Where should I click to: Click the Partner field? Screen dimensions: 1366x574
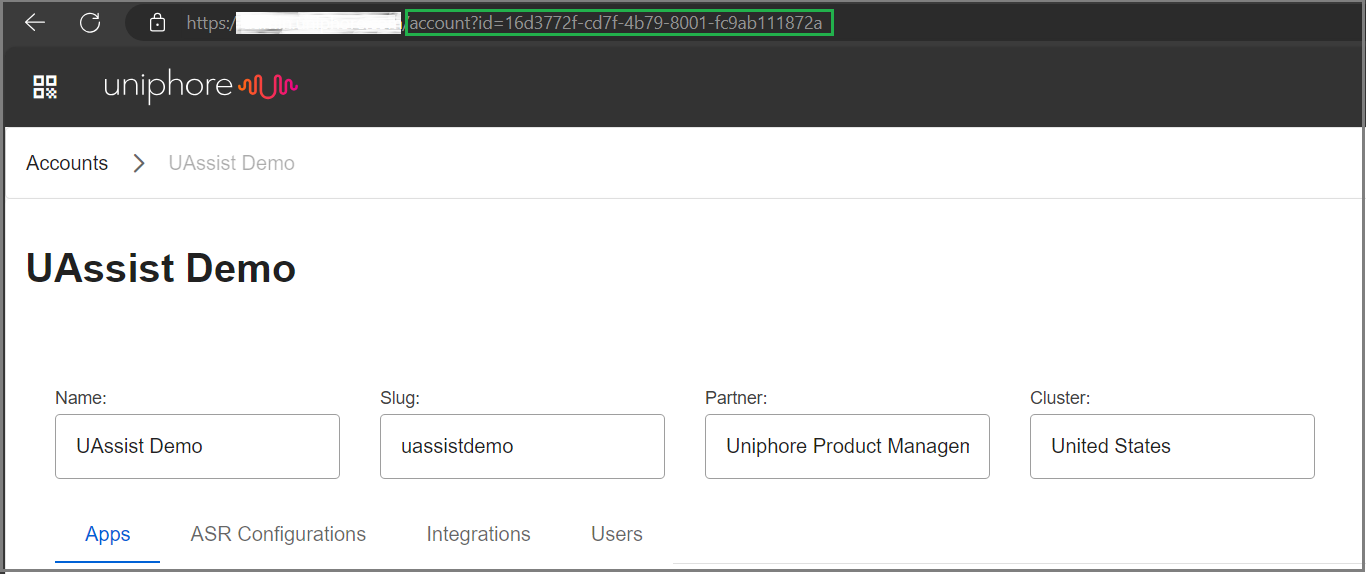tap(847, 446)
